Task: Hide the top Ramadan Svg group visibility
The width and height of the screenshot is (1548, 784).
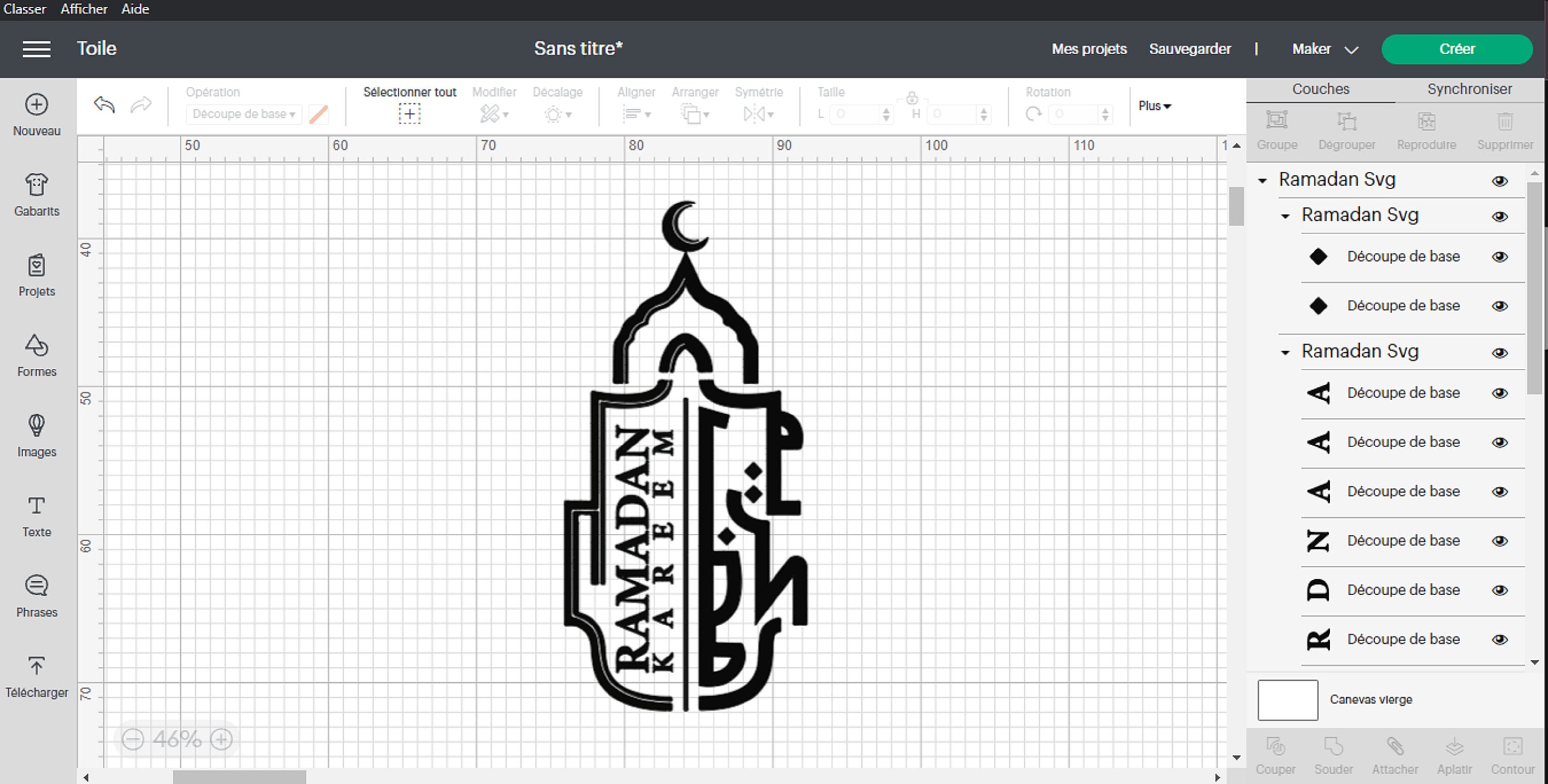Action: click(x=1500, y=181)
